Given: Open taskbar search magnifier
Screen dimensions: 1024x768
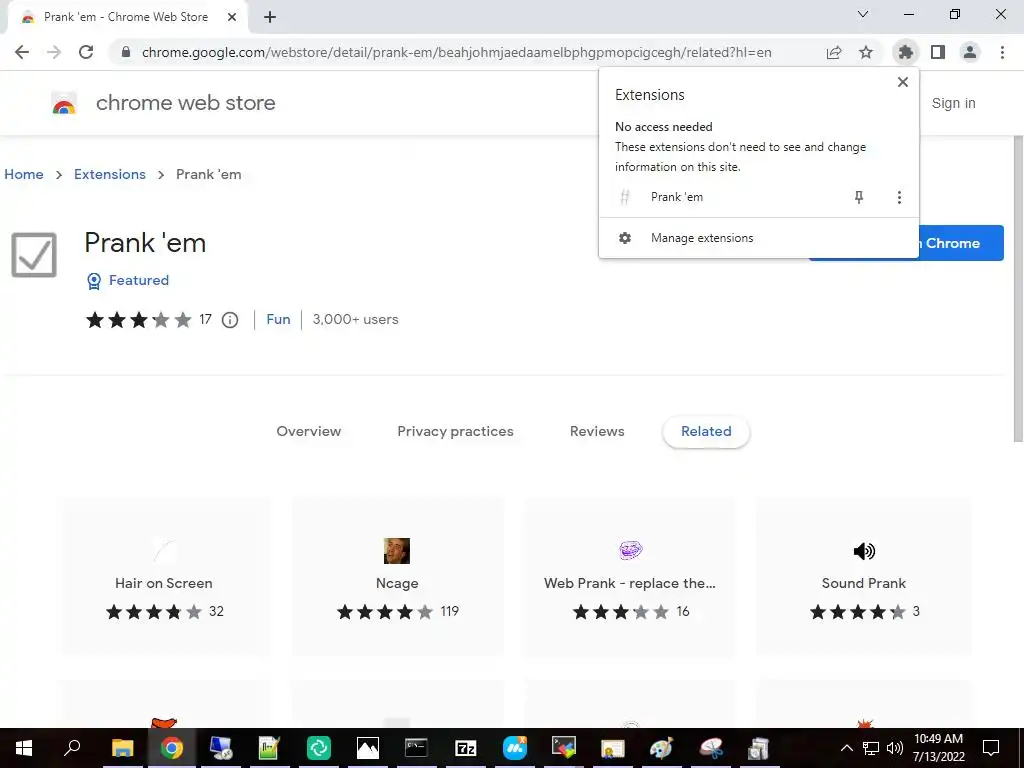Looking at the screenshot, I should 72,748.
